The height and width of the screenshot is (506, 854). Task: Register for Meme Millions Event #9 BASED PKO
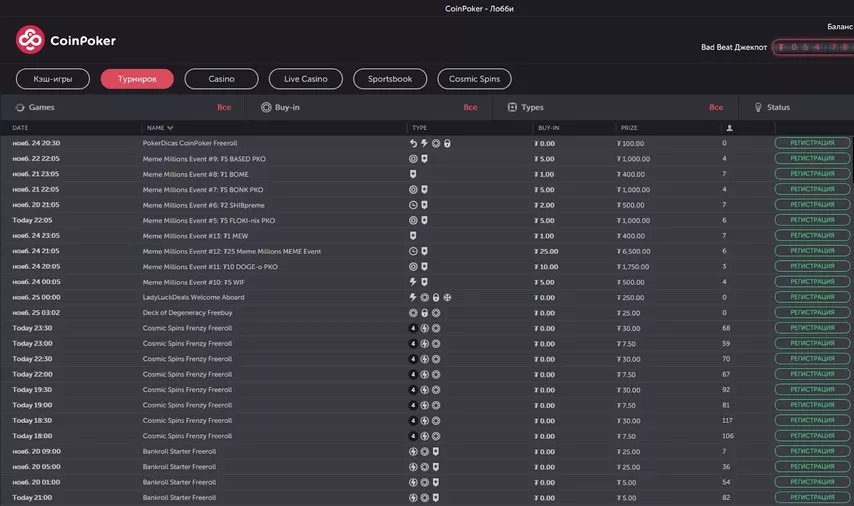(812, 158)
